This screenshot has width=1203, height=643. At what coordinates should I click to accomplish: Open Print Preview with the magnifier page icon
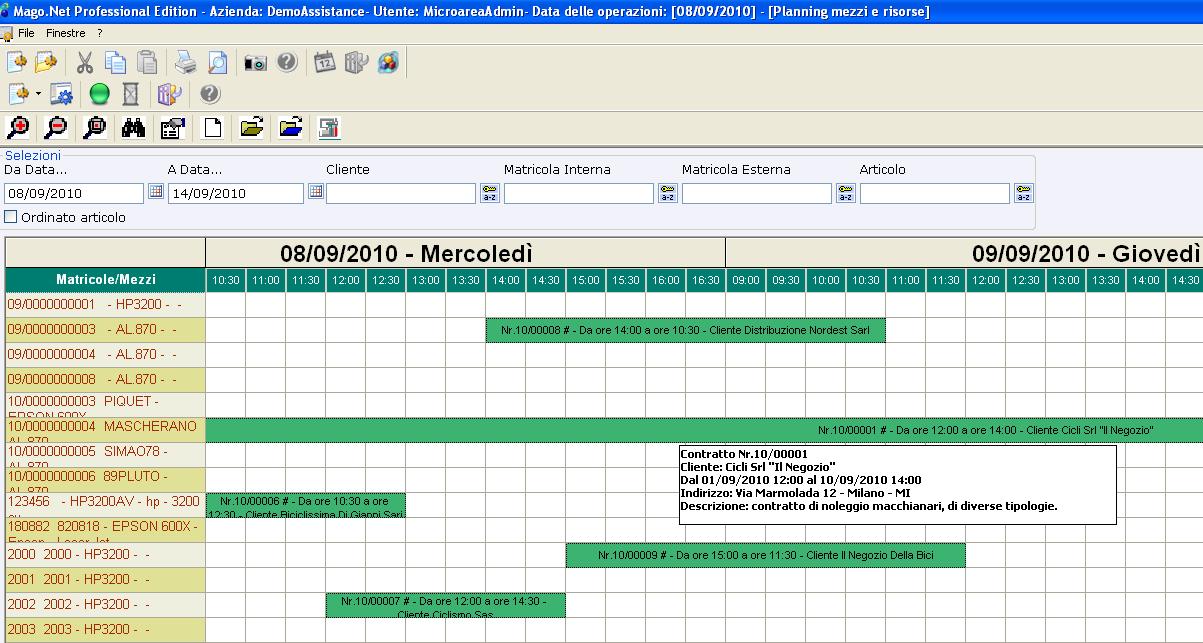217,62
